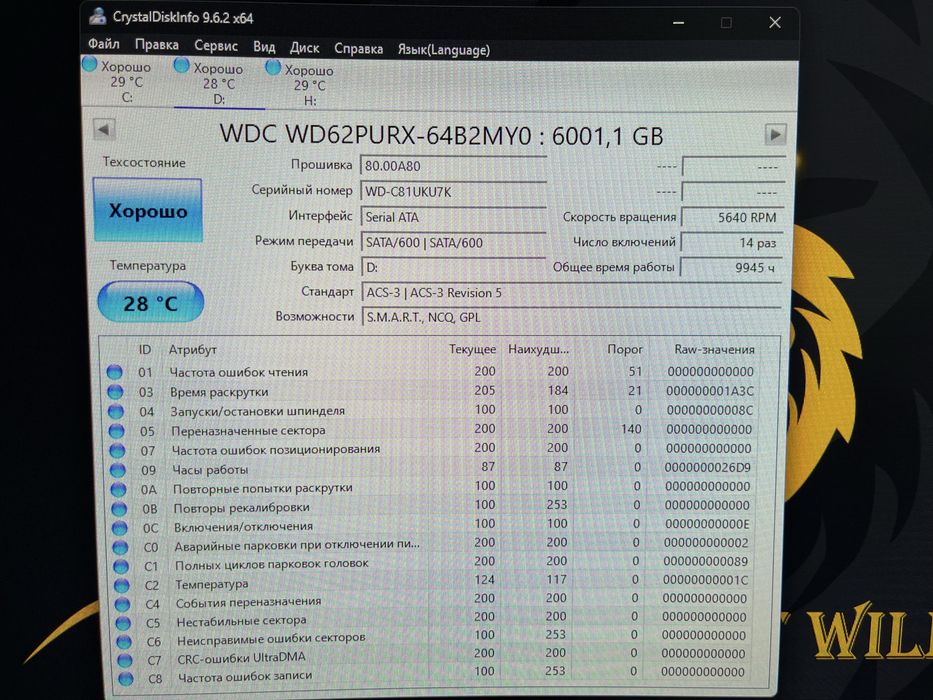Click the ID column header
Image resolution: width=933 pixels, height=700 pixels.
click(x=145, y=349)
